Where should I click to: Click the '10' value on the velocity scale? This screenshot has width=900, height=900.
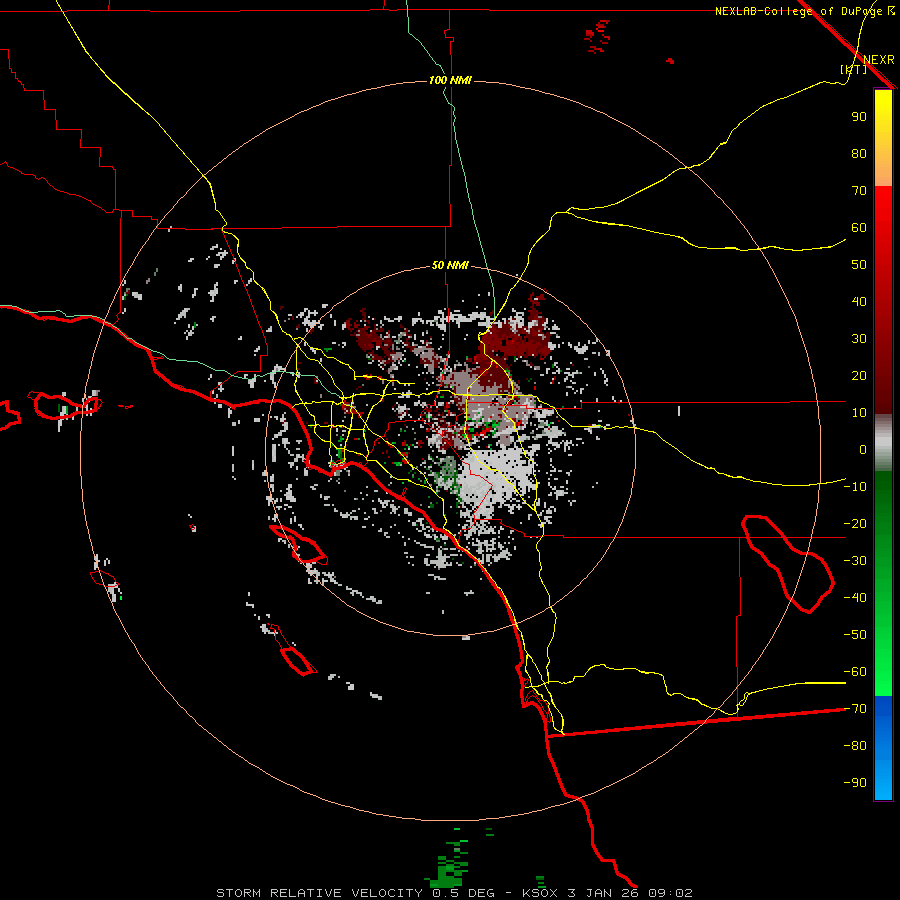click(859, 413)
